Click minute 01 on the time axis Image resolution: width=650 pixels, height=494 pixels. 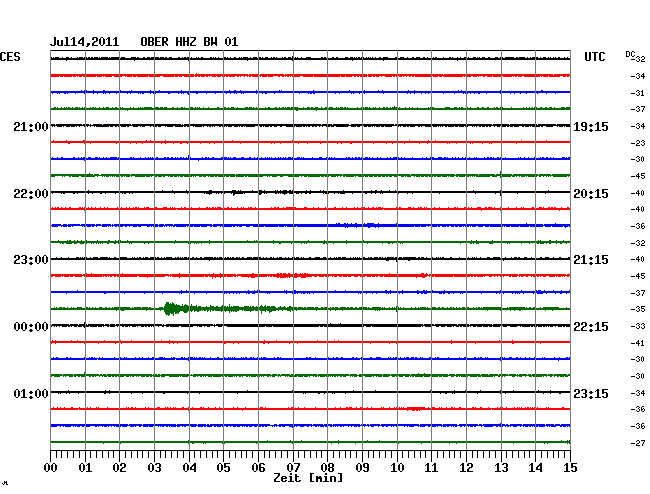(x=85, y=468)
